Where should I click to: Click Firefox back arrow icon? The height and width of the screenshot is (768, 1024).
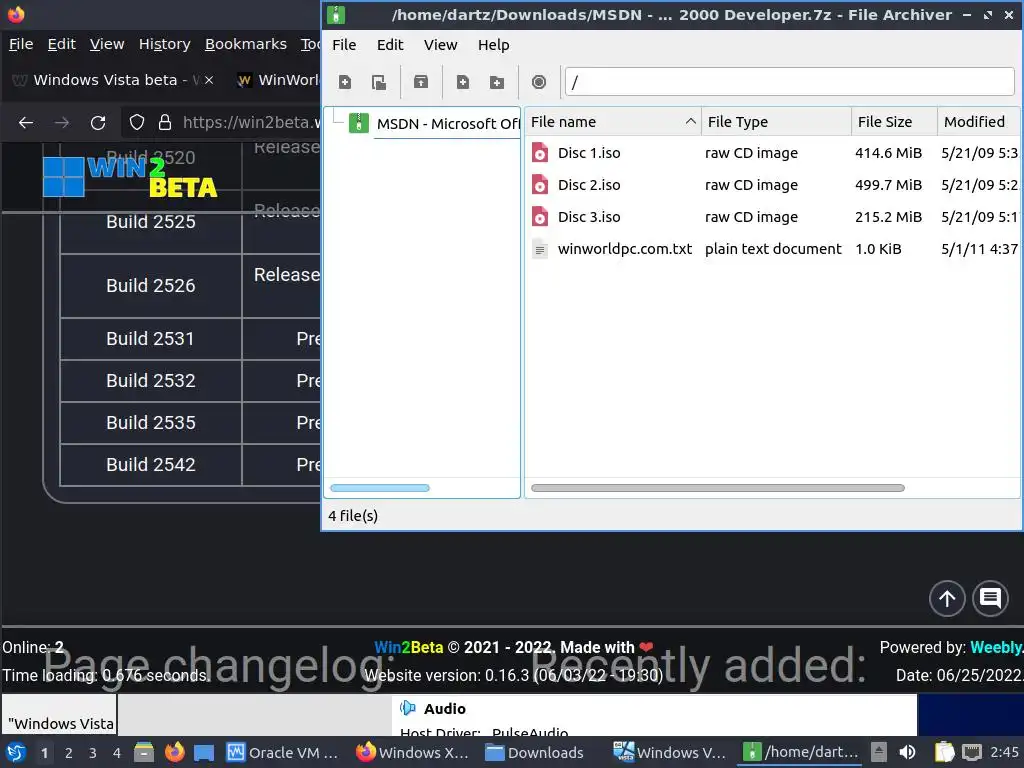pos(26,123)
